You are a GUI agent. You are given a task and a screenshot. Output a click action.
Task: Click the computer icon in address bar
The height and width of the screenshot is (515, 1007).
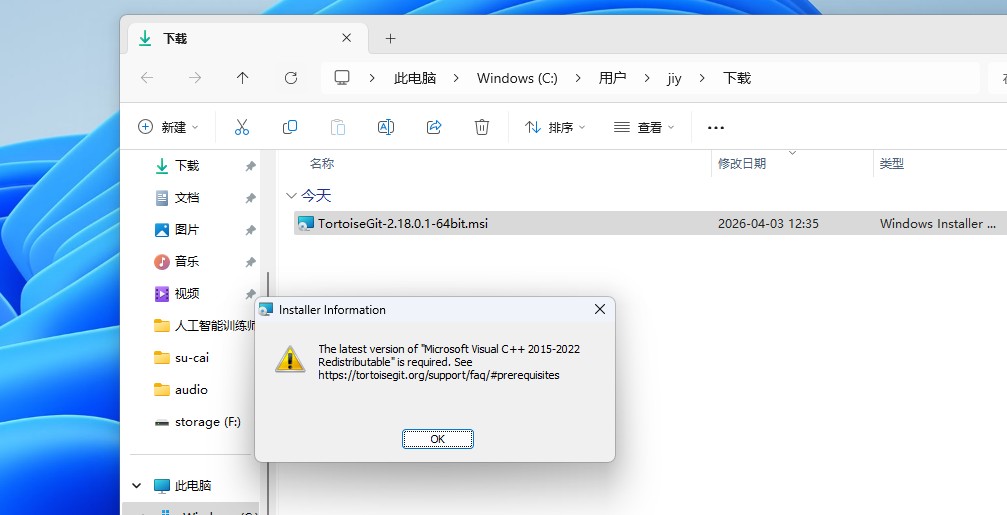coord(342,78)
